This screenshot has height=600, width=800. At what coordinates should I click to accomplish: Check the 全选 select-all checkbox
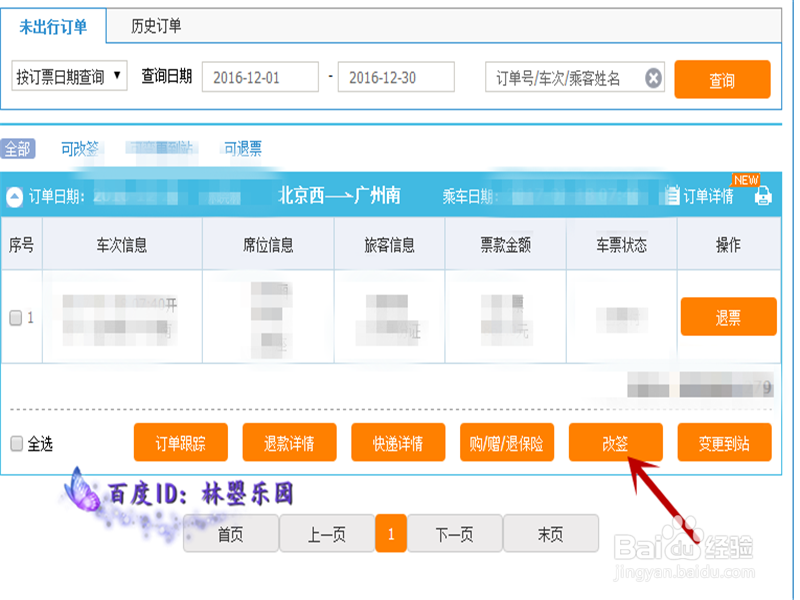tap(17, 442)
